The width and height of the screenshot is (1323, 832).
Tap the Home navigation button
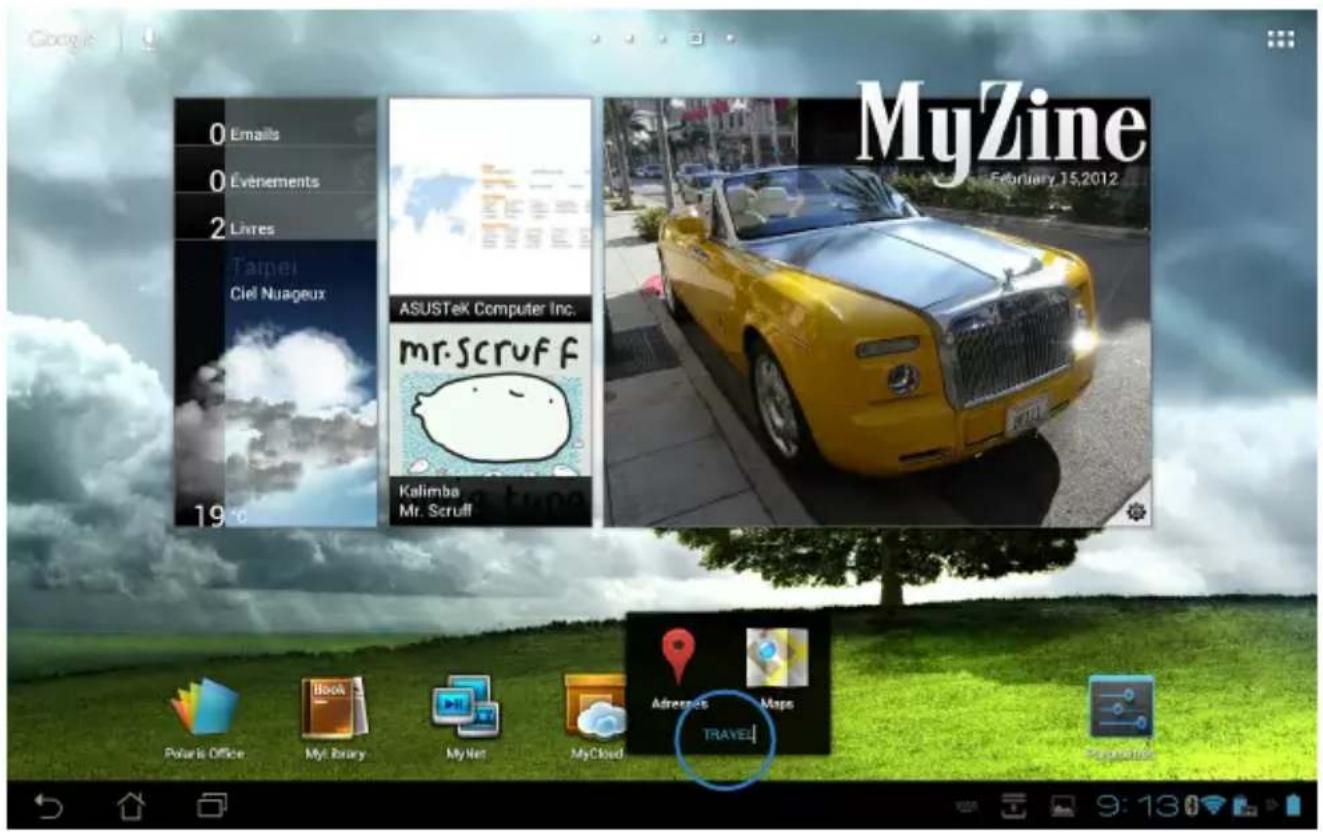[130, 804]
